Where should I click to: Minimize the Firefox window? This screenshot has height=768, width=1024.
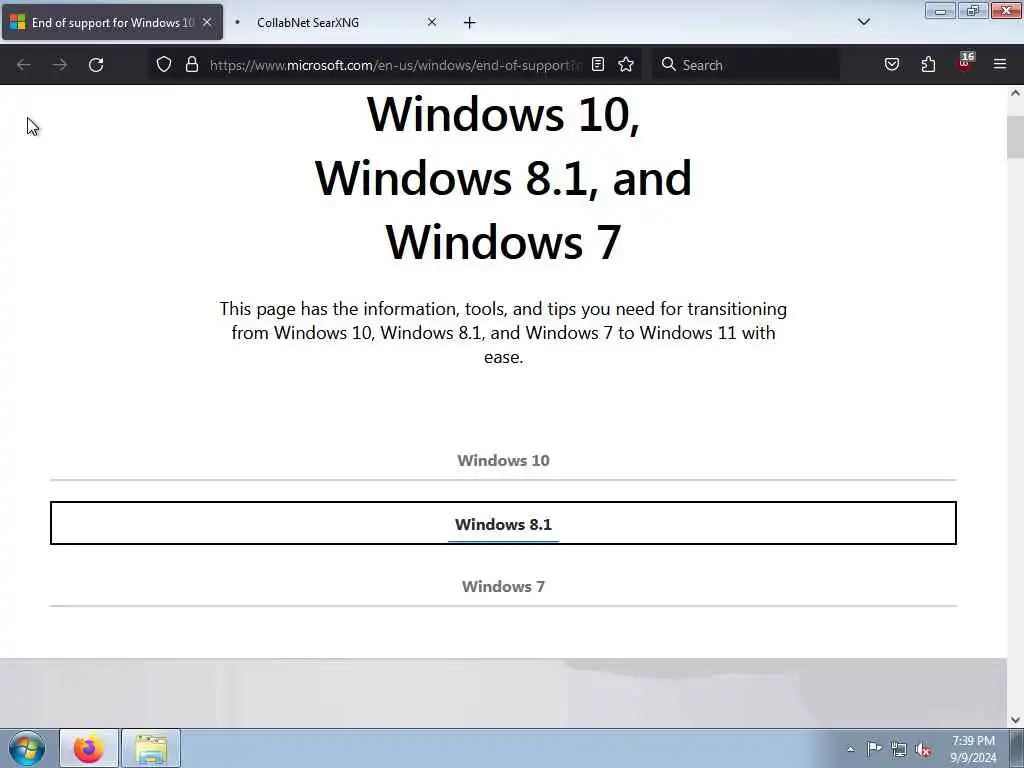(940, 11)
